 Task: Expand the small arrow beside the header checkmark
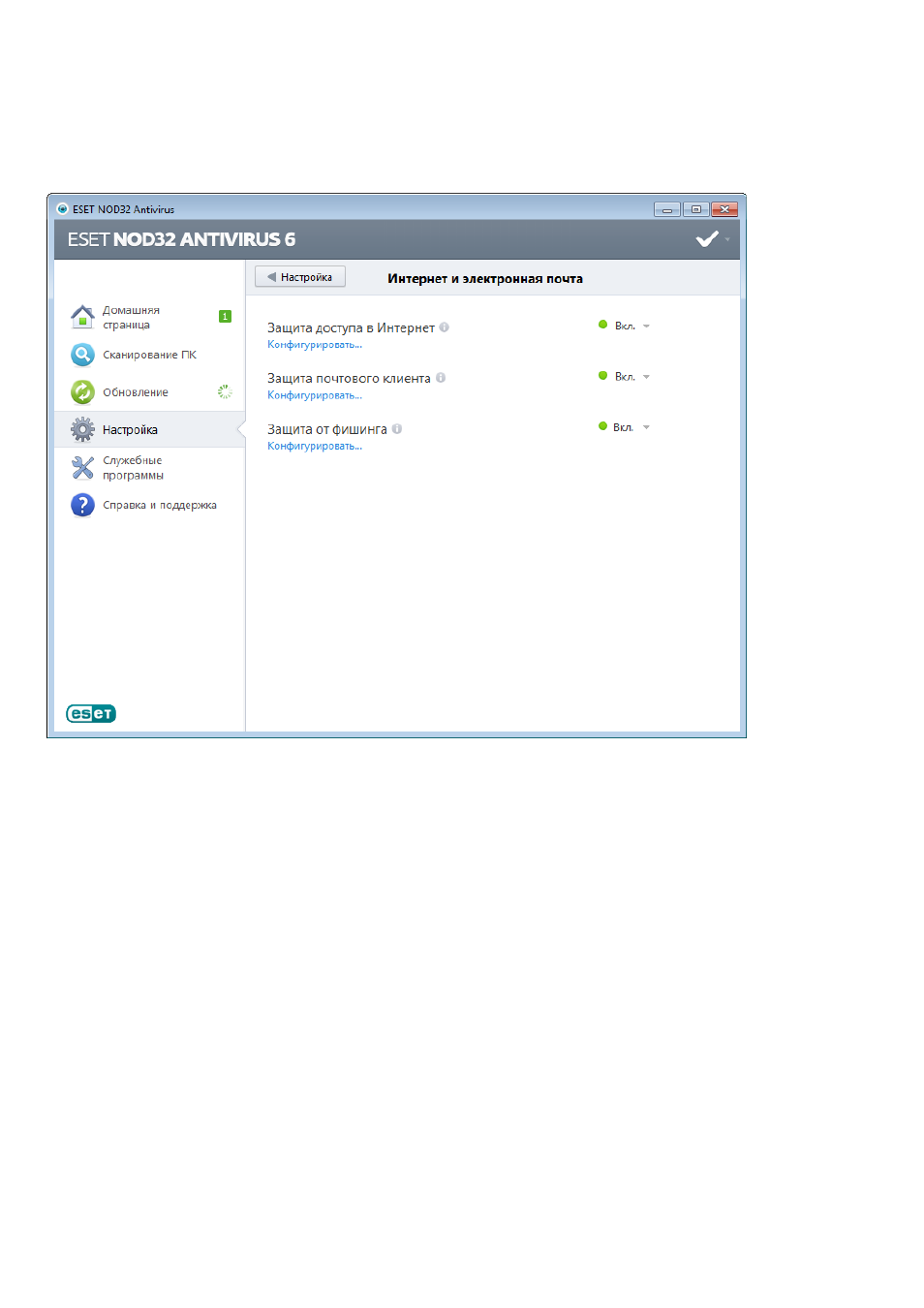(x=727, y=239)
